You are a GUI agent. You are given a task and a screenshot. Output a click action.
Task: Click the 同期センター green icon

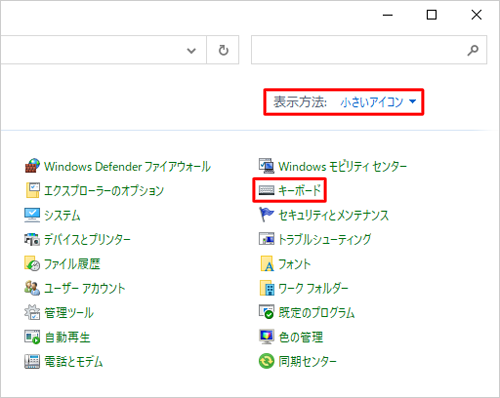pyautogui.click(x=267, y=361)
